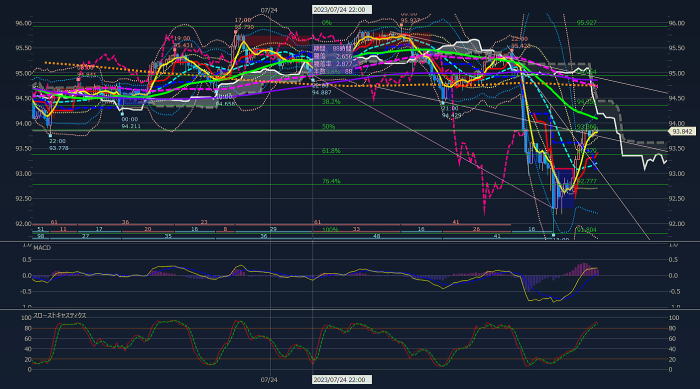Click the swing low label 22:00 93.776
Screen dimensions: 700x389
tap(58, 145)
